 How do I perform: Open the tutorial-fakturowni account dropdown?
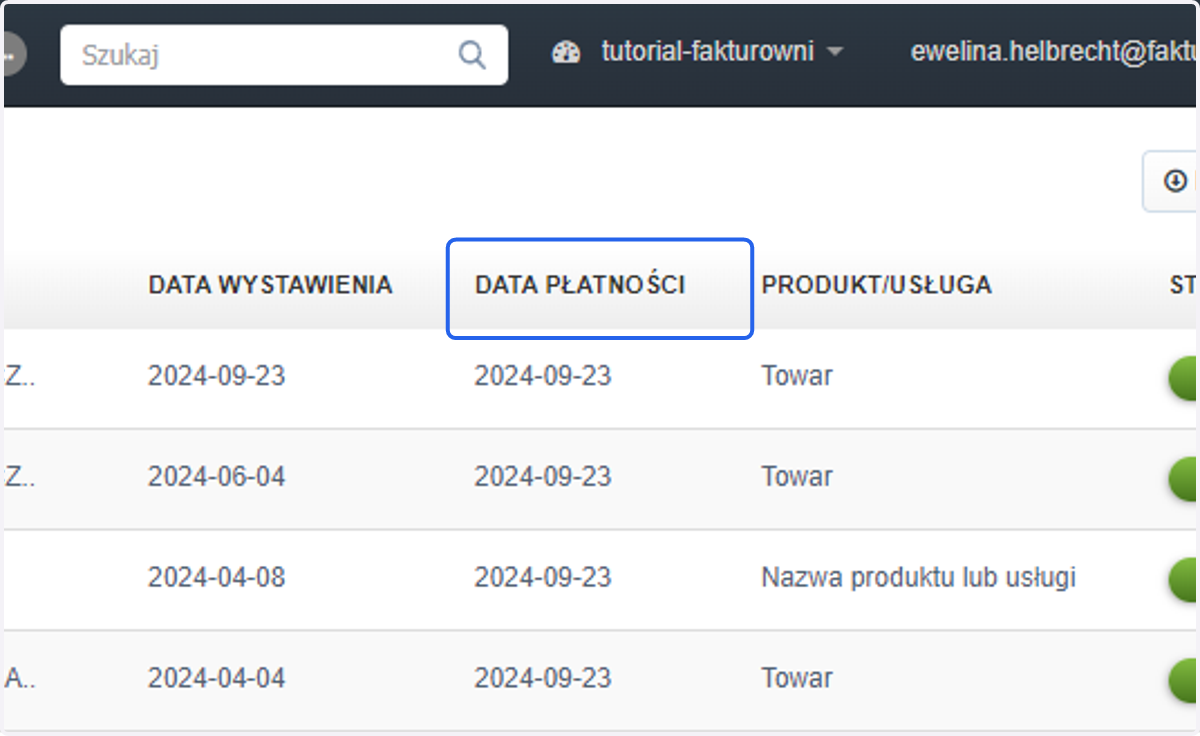point(722,52)
